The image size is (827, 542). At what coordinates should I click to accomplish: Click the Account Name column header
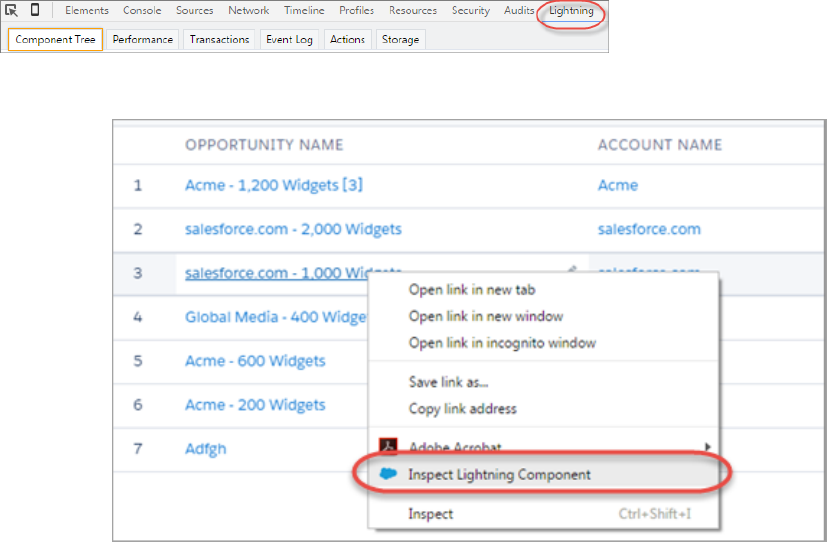pyautogui.click(x=660, y=145)
